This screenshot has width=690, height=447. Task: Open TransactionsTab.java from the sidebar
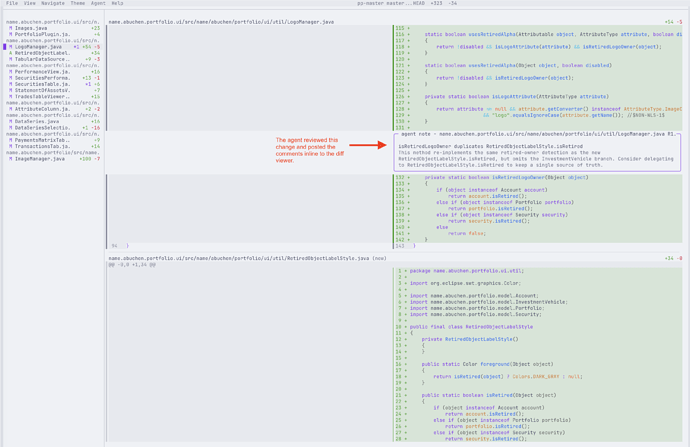tap(42, 147)
